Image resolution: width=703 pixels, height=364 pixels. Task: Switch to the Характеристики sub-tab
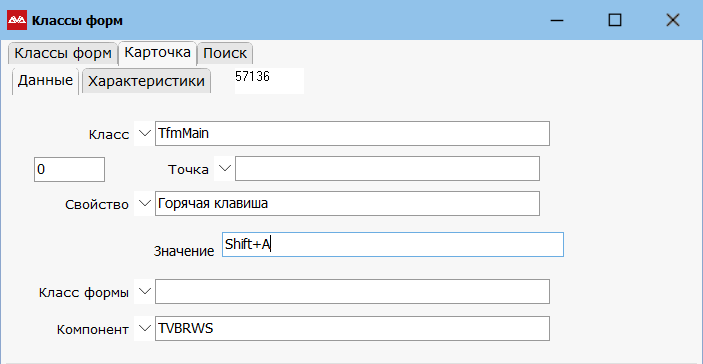[147, 81]
